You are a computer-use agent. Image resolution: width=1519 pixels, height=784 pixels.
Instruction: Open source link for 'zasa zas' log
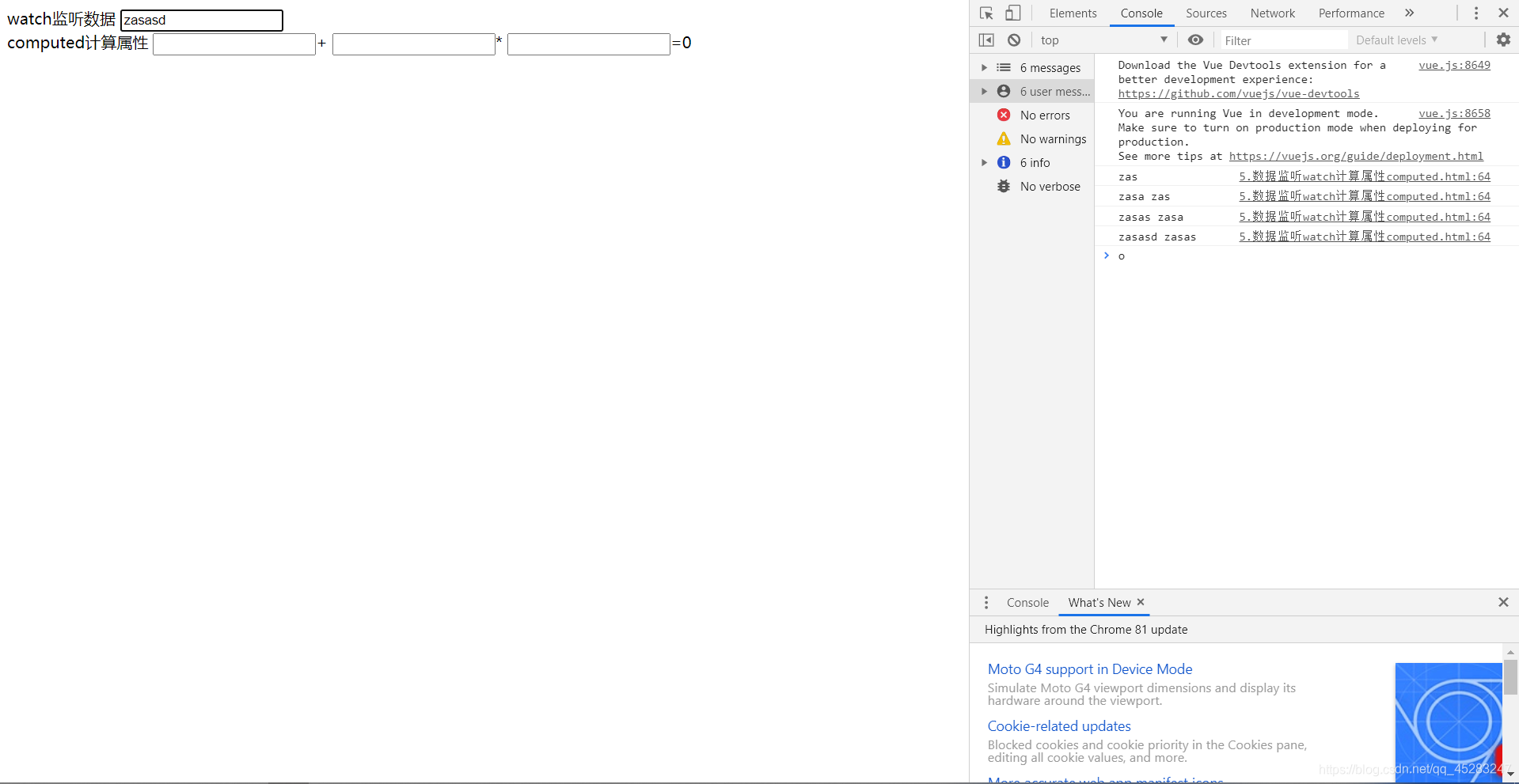point(1365,197)
